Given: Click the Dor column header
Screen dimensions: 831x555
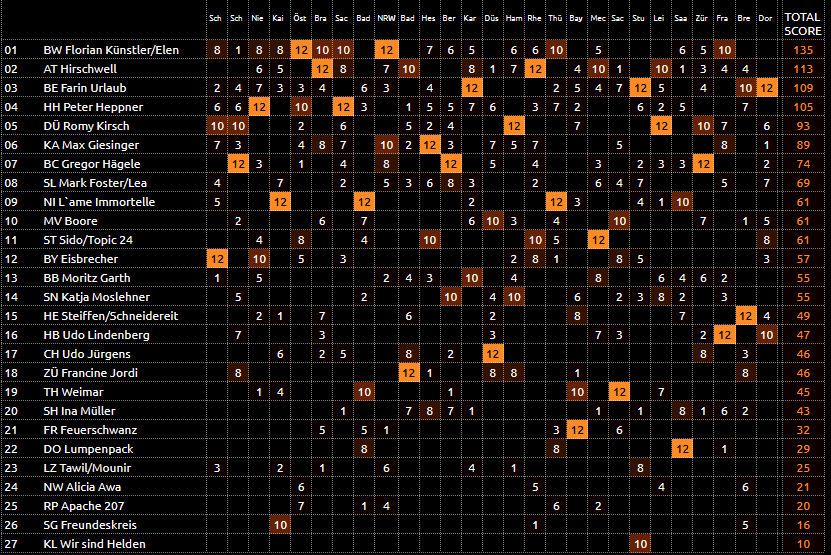Looking at the screenshot, I should coord(765,18).
